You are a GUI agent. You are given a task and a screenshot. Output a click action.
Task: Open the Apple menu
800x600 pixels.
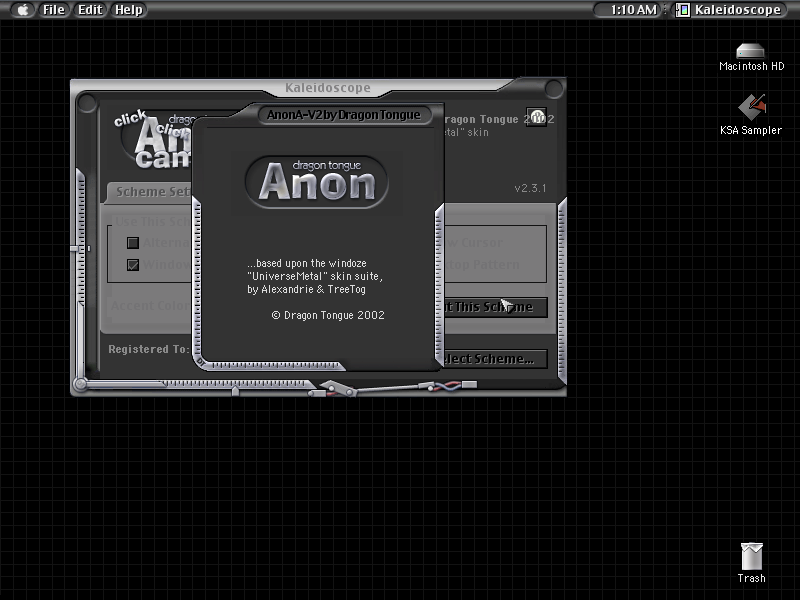pyautogui.click(x=23, y=10)
